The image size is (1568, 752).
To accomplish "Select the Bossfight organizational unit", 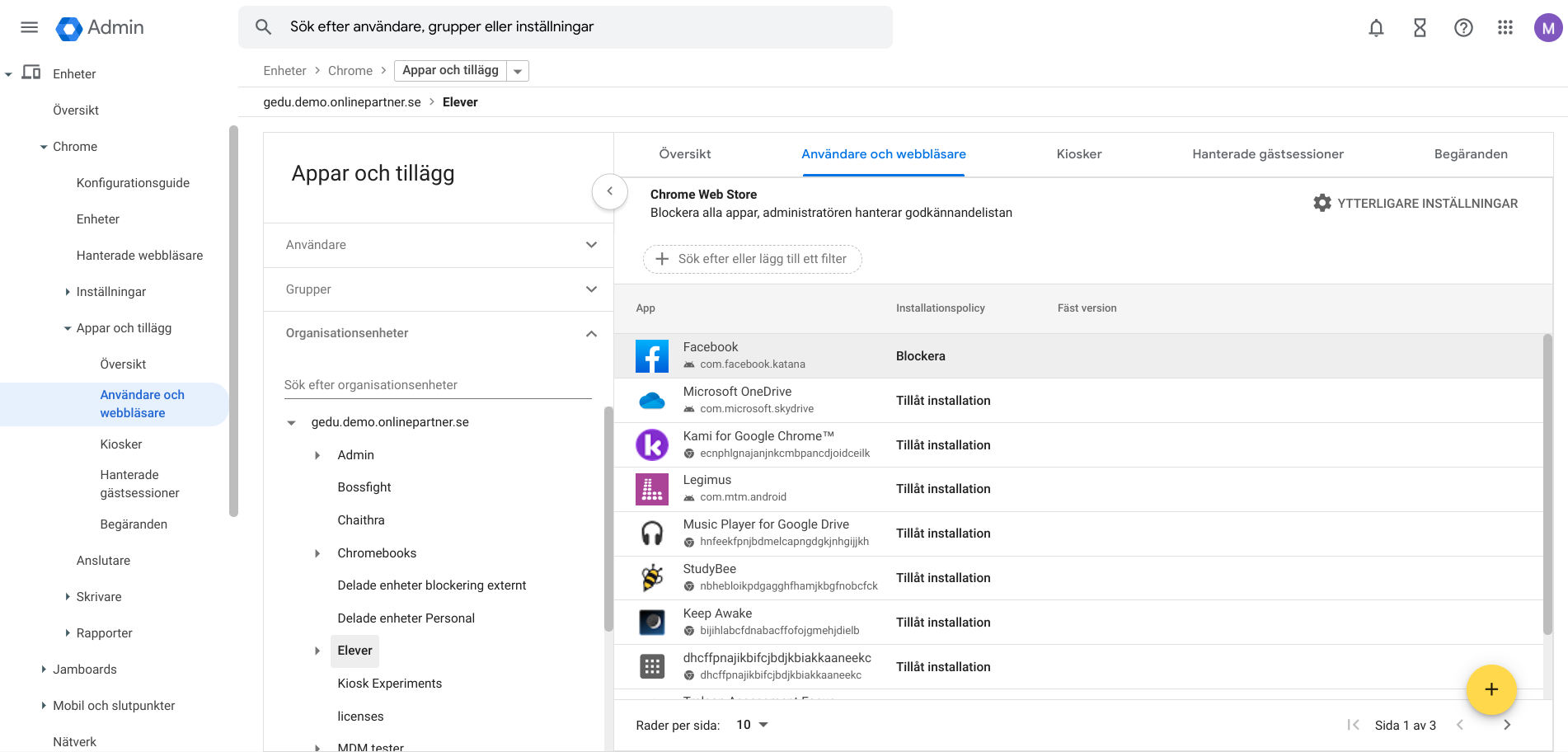I will click(x=364, y=487).
